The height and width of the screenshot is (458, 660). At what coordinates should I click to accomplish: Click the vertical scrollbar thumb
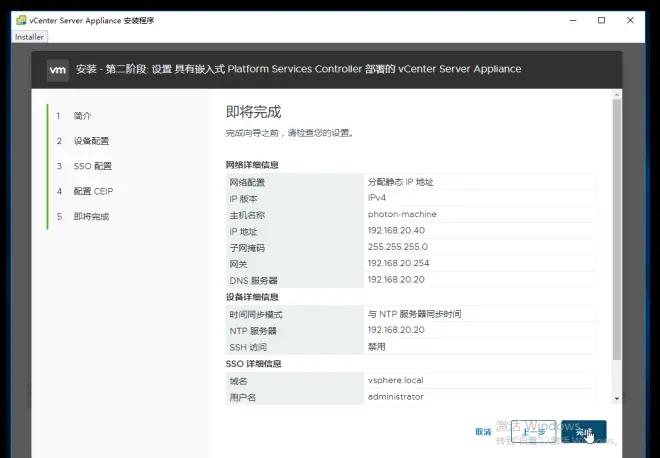point(617,230)
